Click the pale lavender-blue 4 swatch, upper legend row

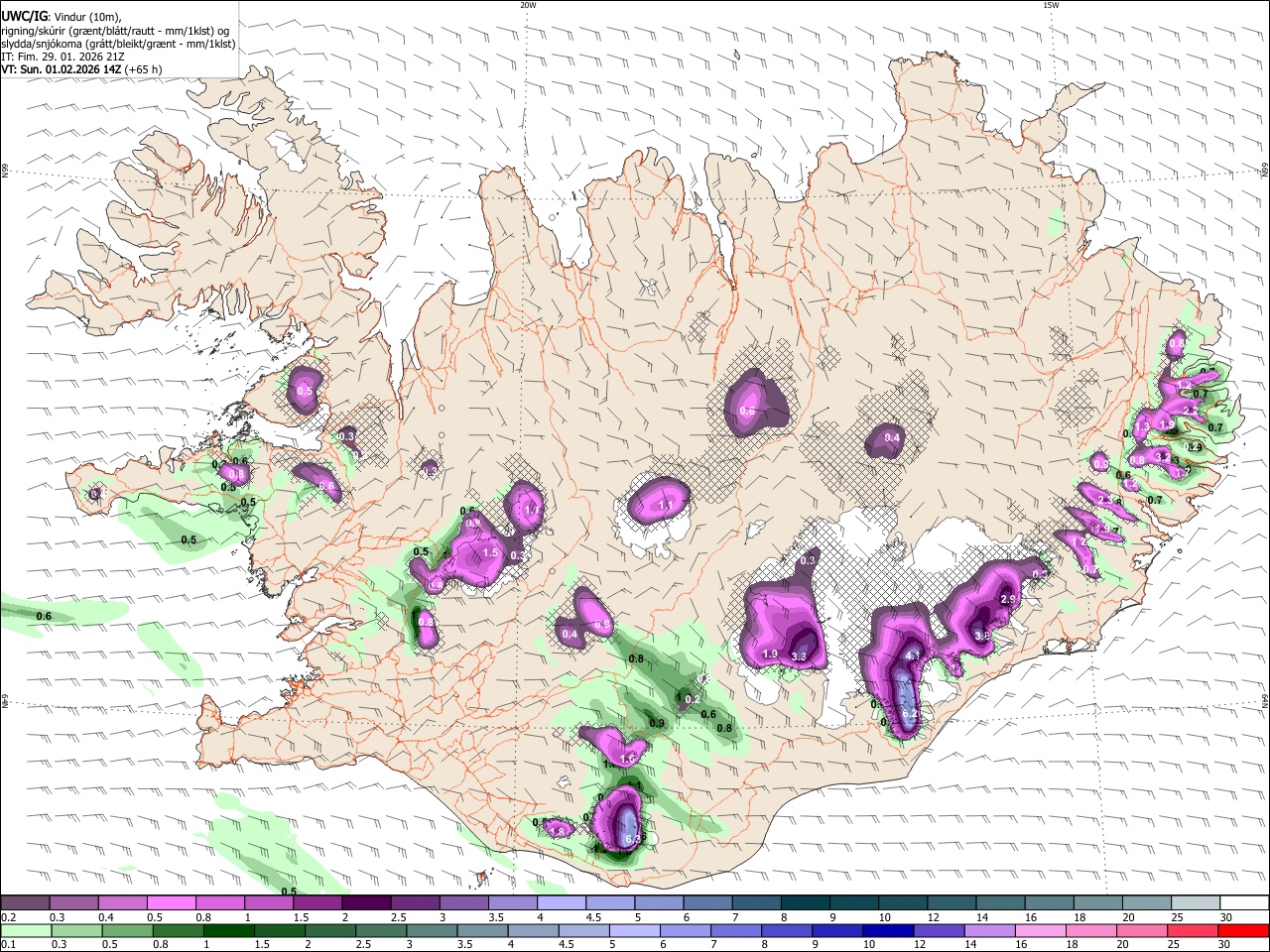[x=561, y=903]
